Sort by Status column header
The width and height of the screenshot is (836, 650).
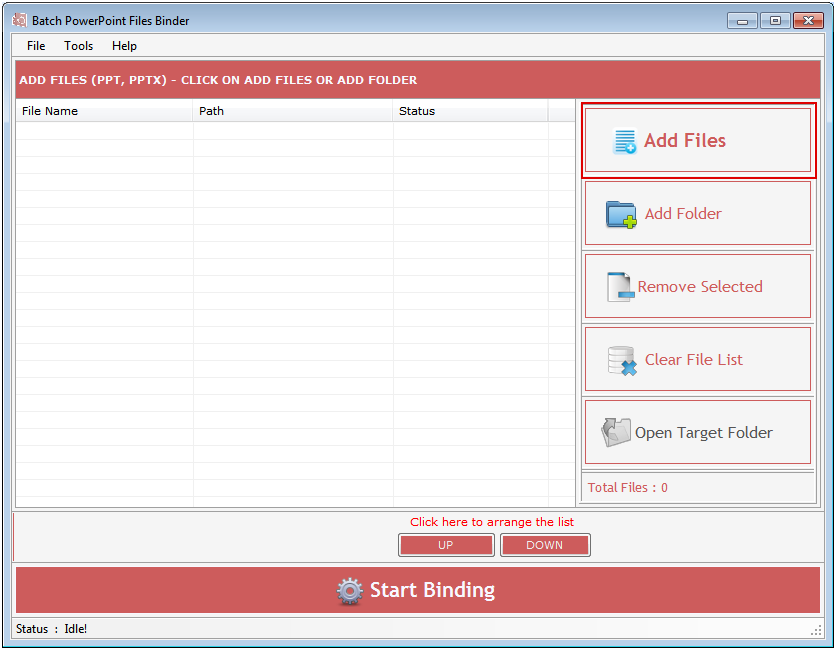470,111
